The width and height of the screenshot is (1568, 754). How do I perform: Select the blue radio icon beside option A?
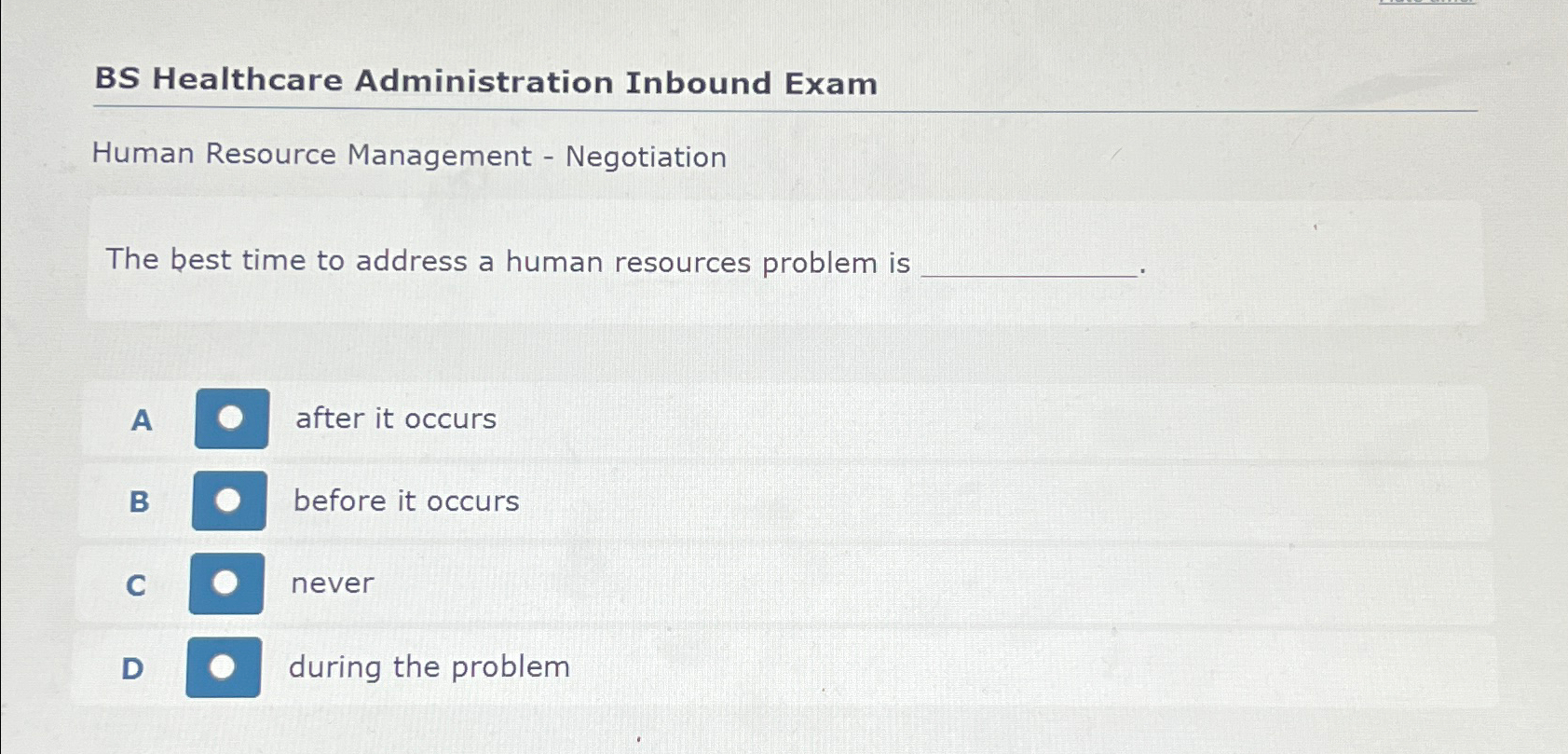pos(230,419)
